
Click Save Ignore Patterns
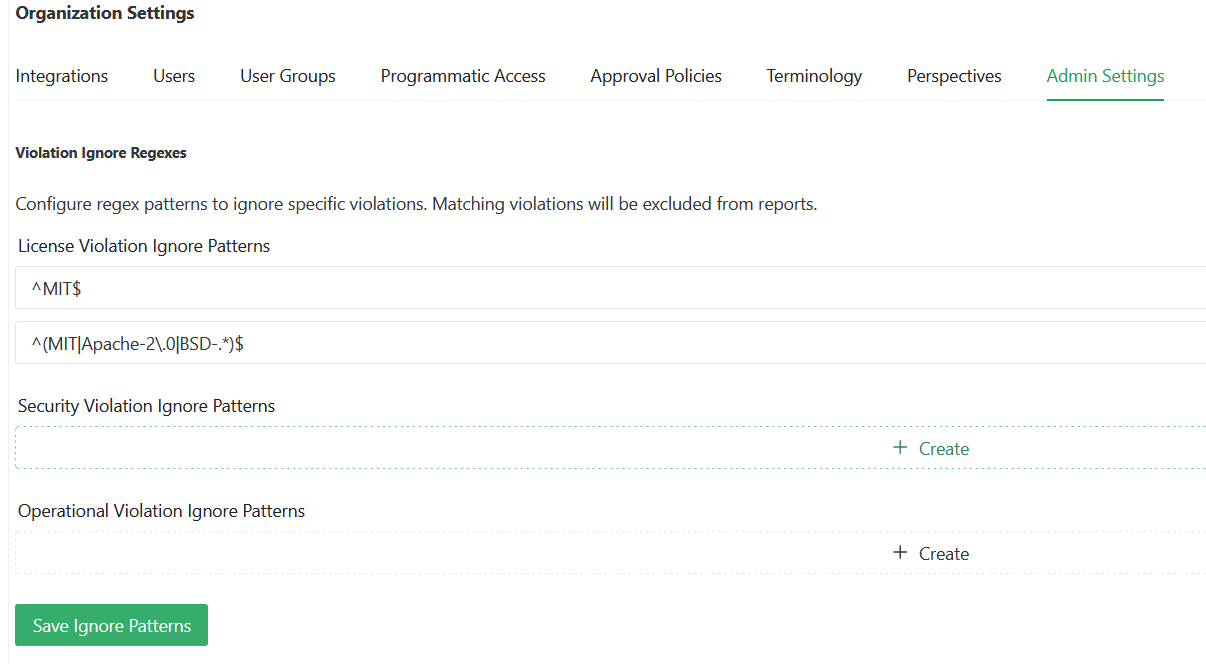tap(111, 625)
